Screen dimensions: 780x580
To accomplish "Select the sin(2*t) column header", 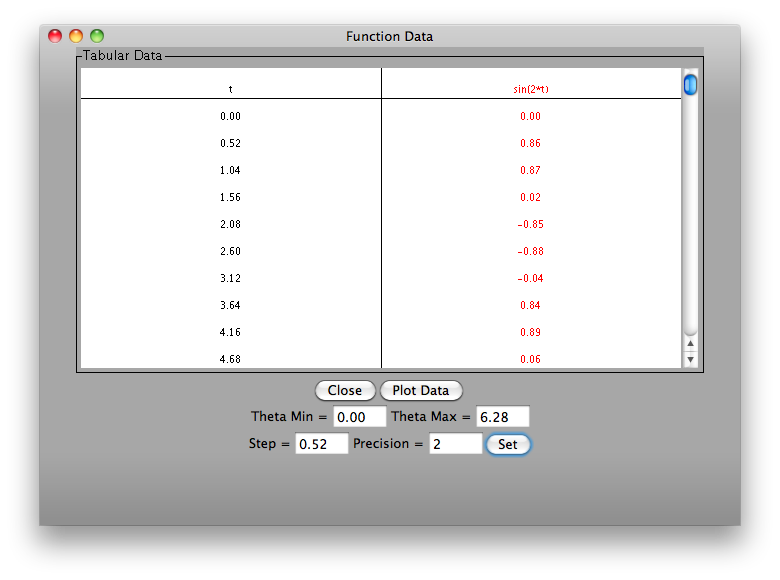I will (531, 89).
